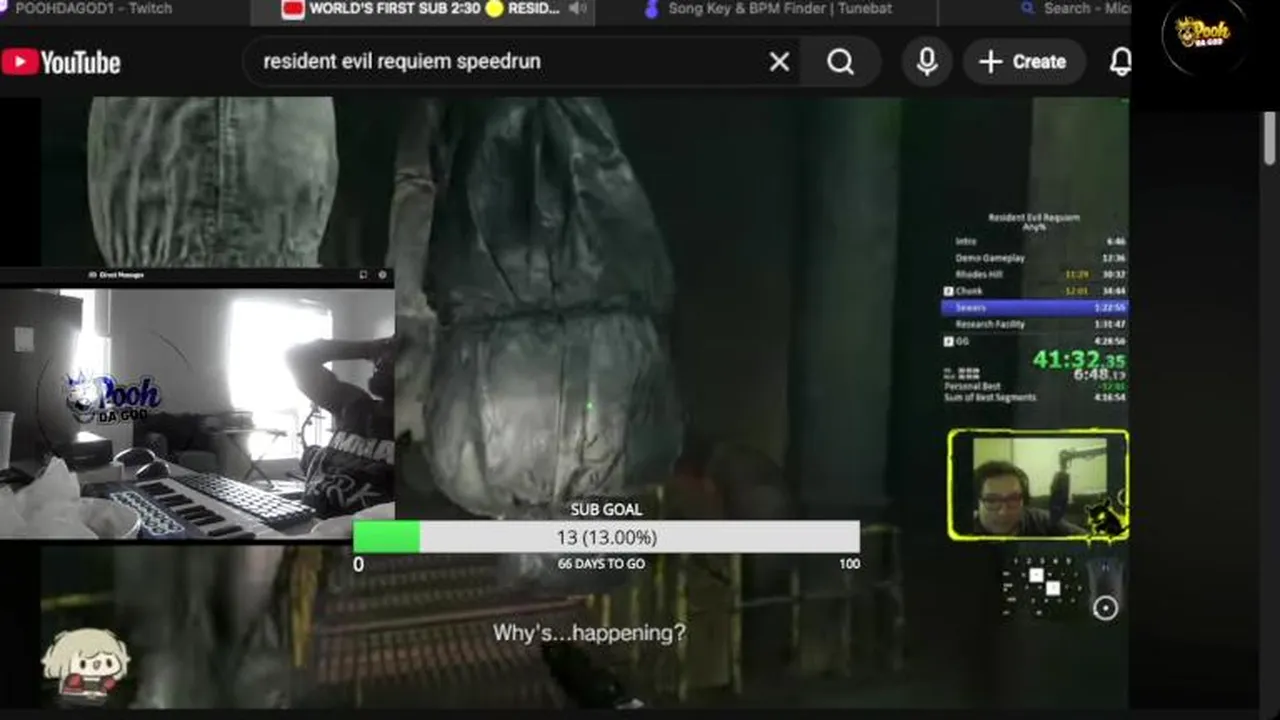The width and height of the screenshot is (1280, 720).
Task: Click the magnifier search button
Action: [841, 62]
